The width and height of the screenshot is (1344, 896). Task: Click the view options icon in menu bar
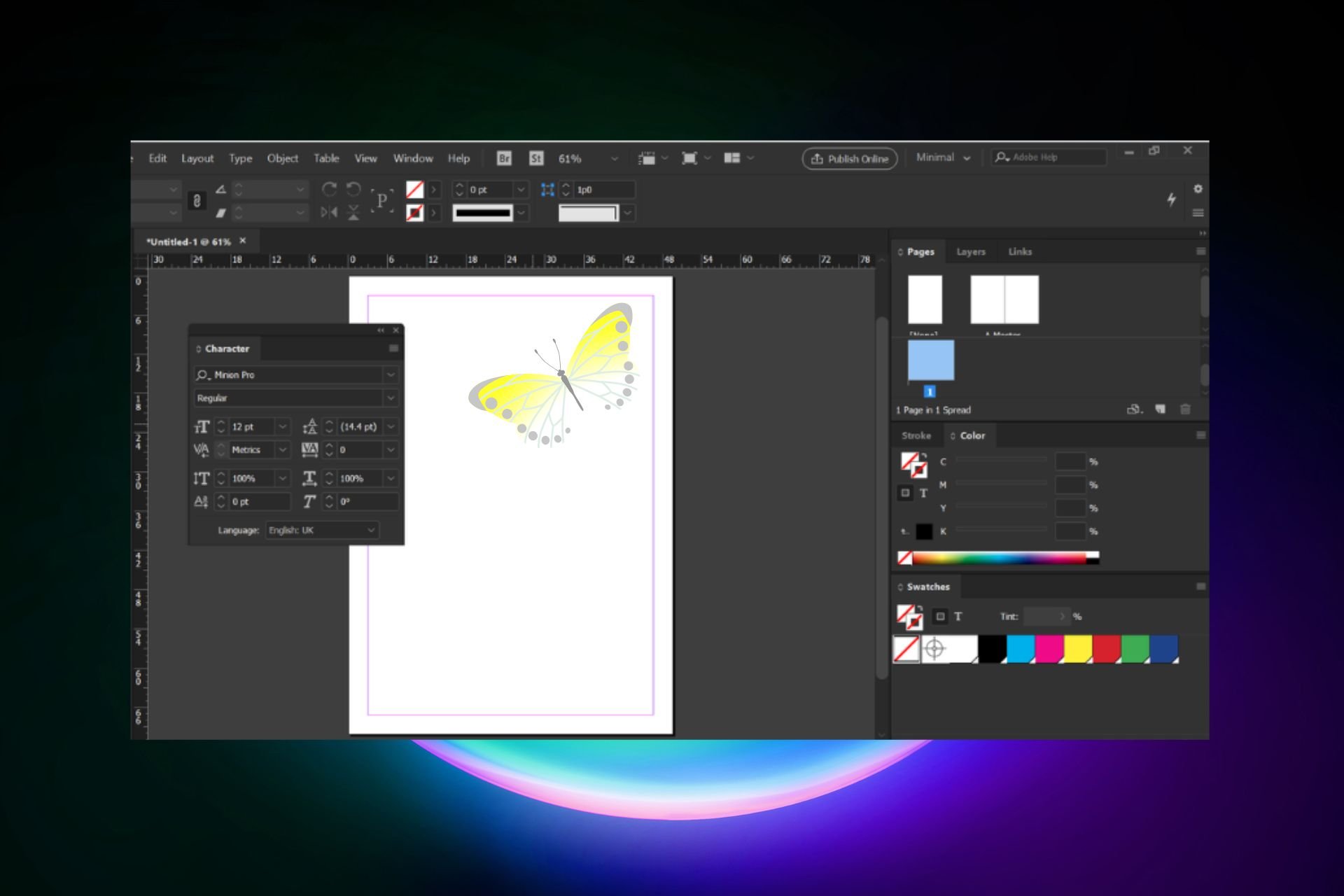647,158
